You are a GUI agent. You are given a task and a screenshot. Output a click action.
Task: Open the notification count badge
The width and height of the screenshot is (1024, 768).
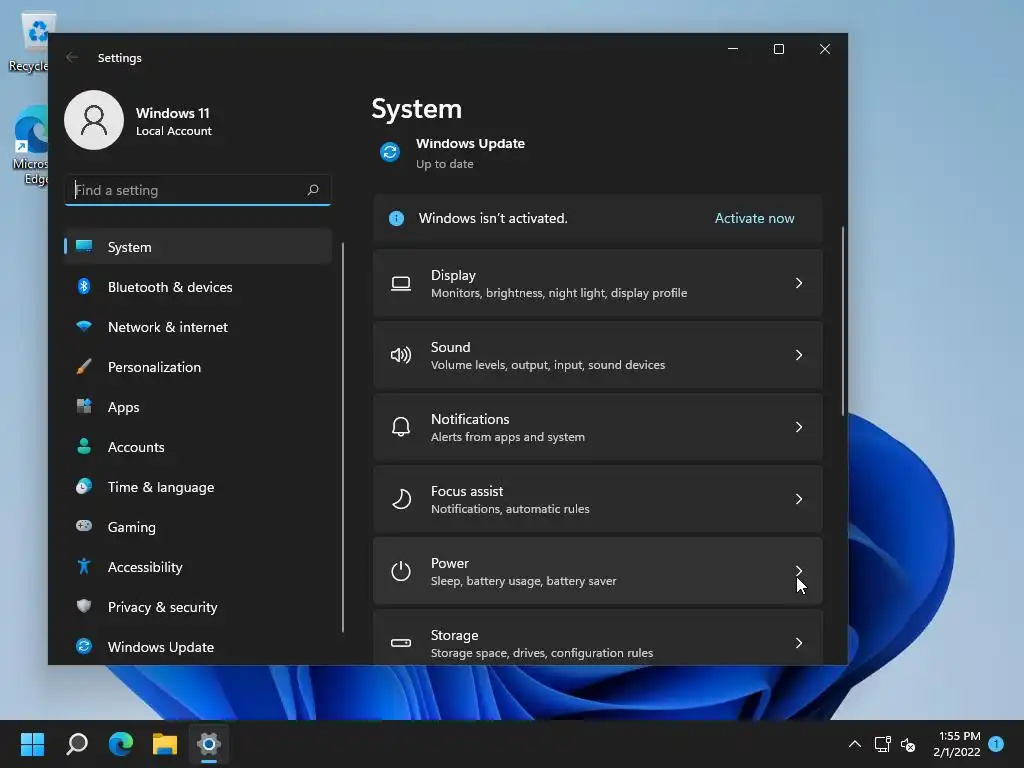(x=996, y=744)
